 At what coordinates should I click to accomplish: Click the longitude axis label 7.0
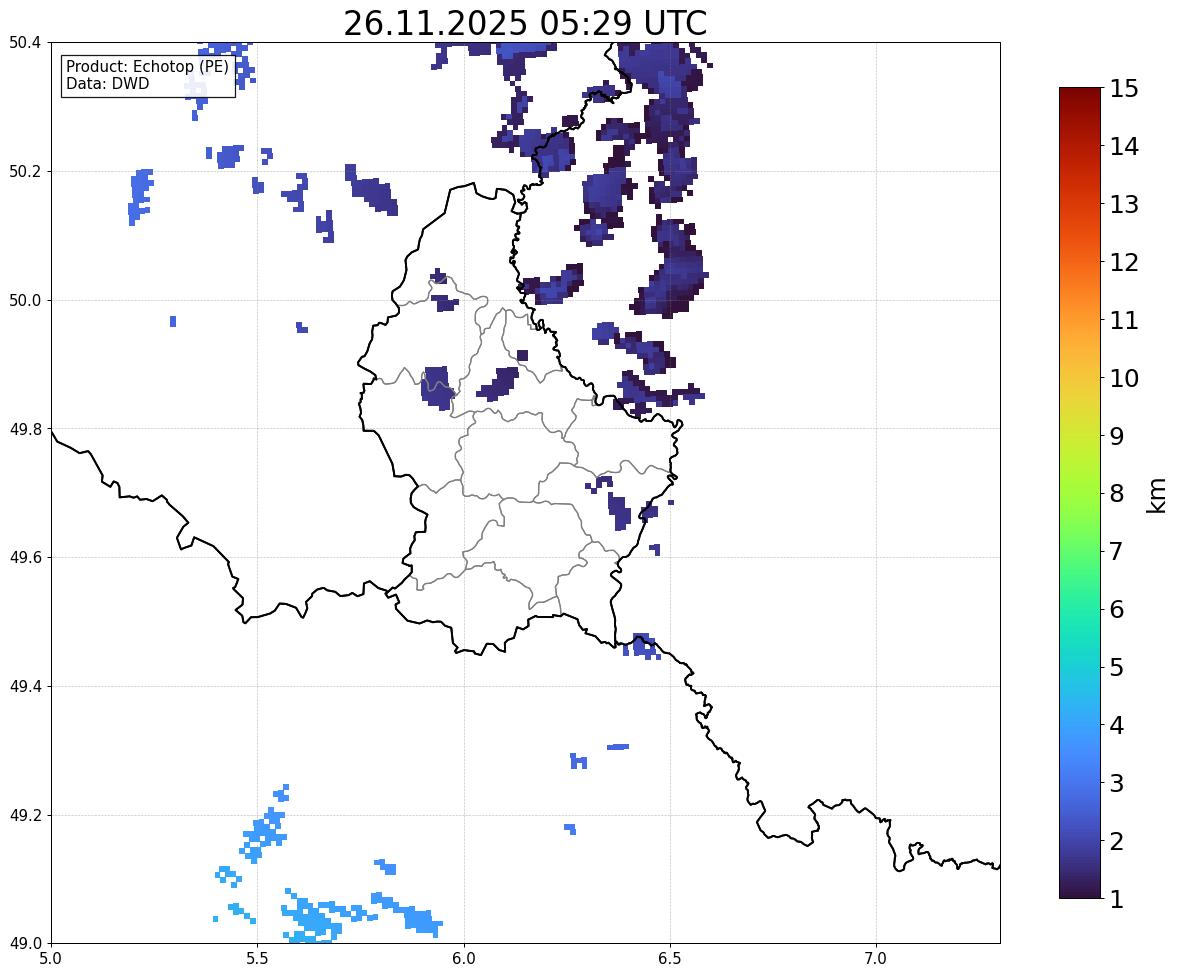click(876, 959)
